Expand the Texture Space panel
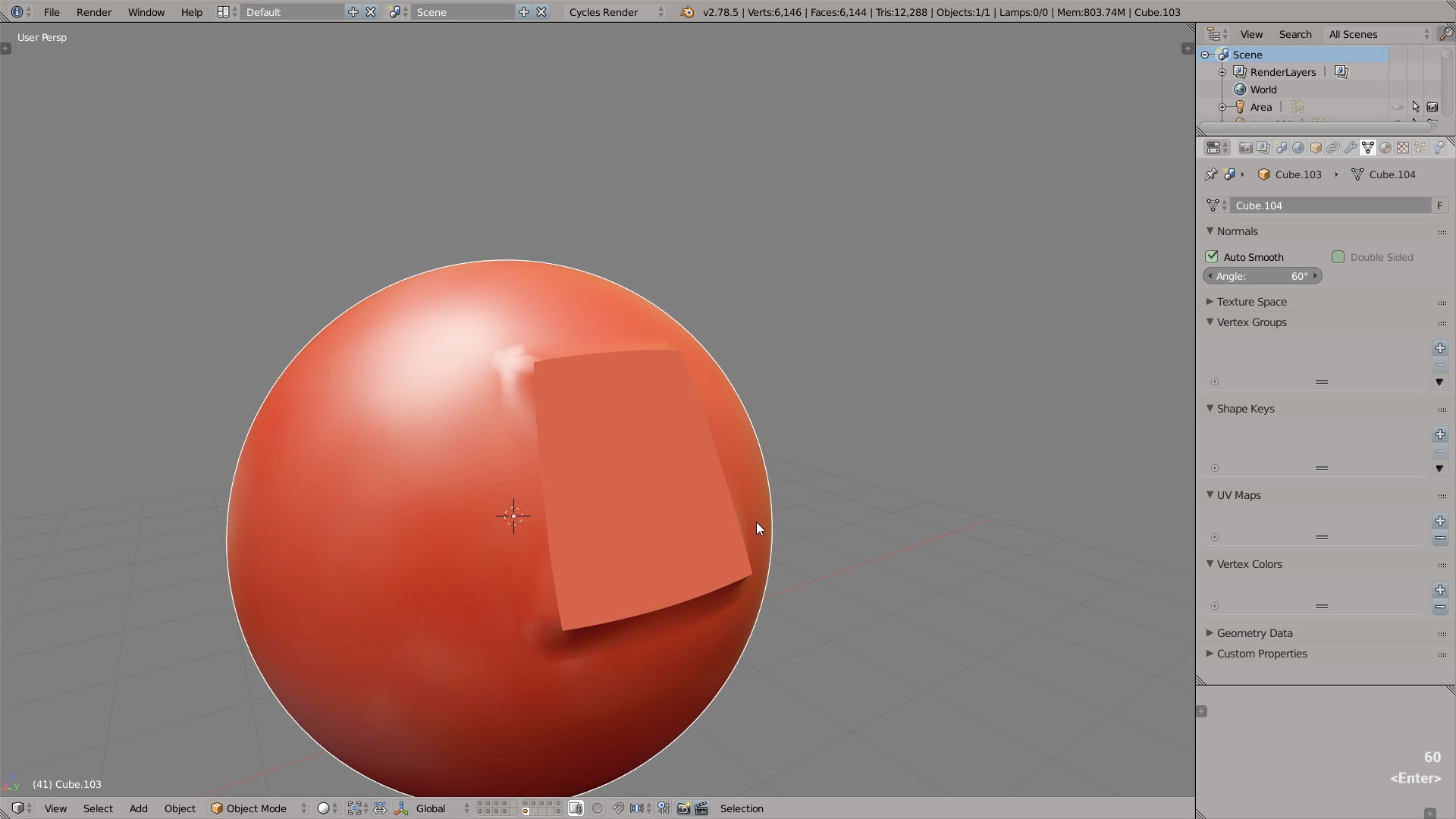The image size is (1456, 819). click(1251, 302)
